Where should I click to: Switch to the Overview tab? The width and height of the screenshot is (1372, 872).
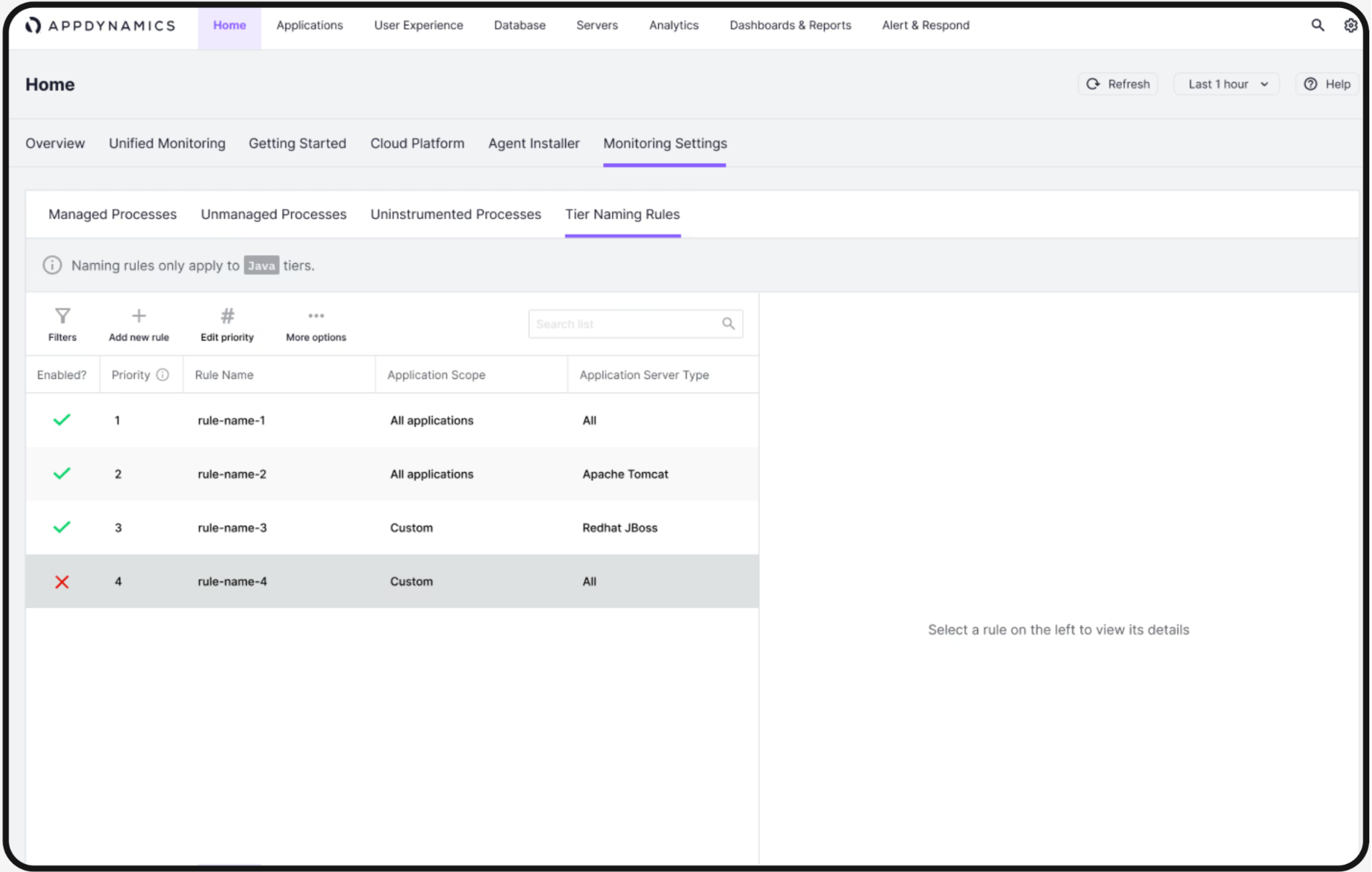click(55, 143)
